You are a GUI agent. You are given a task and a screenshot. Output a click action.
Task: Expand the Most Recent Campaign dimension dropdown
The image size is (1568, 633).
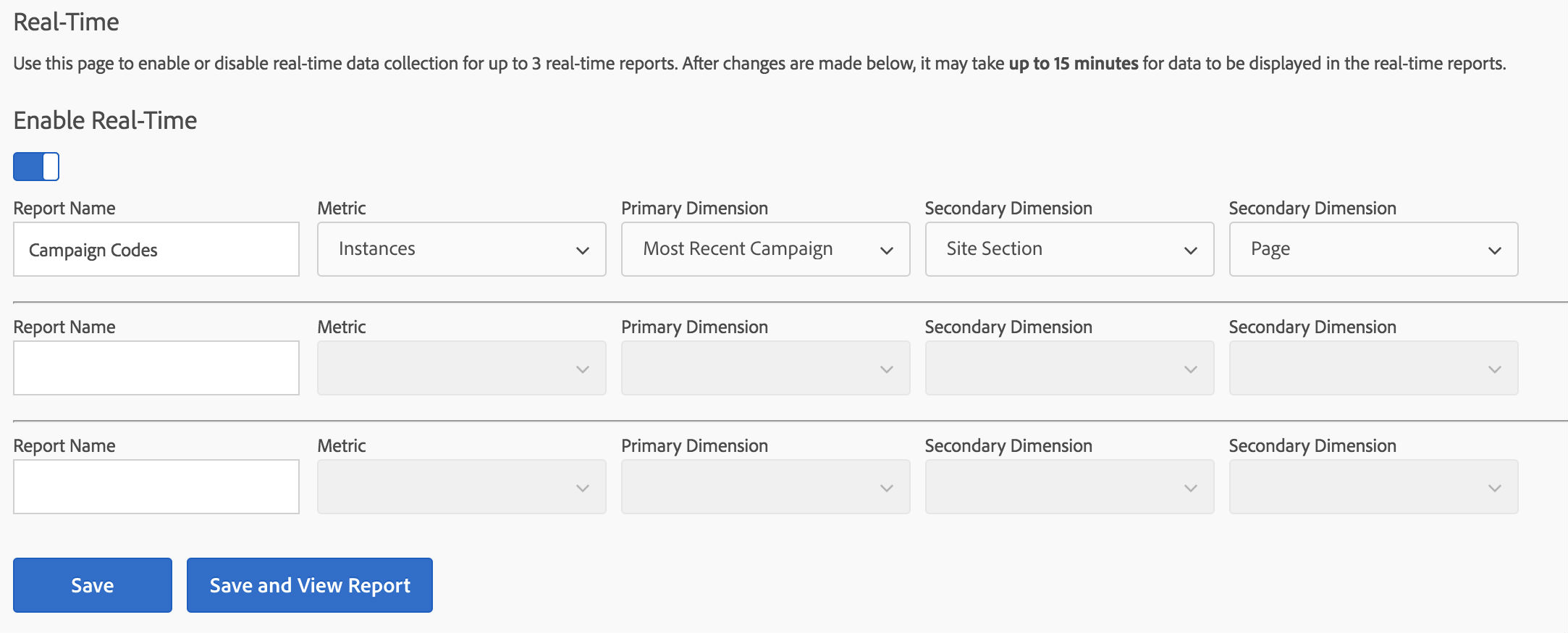click(766, 249)
